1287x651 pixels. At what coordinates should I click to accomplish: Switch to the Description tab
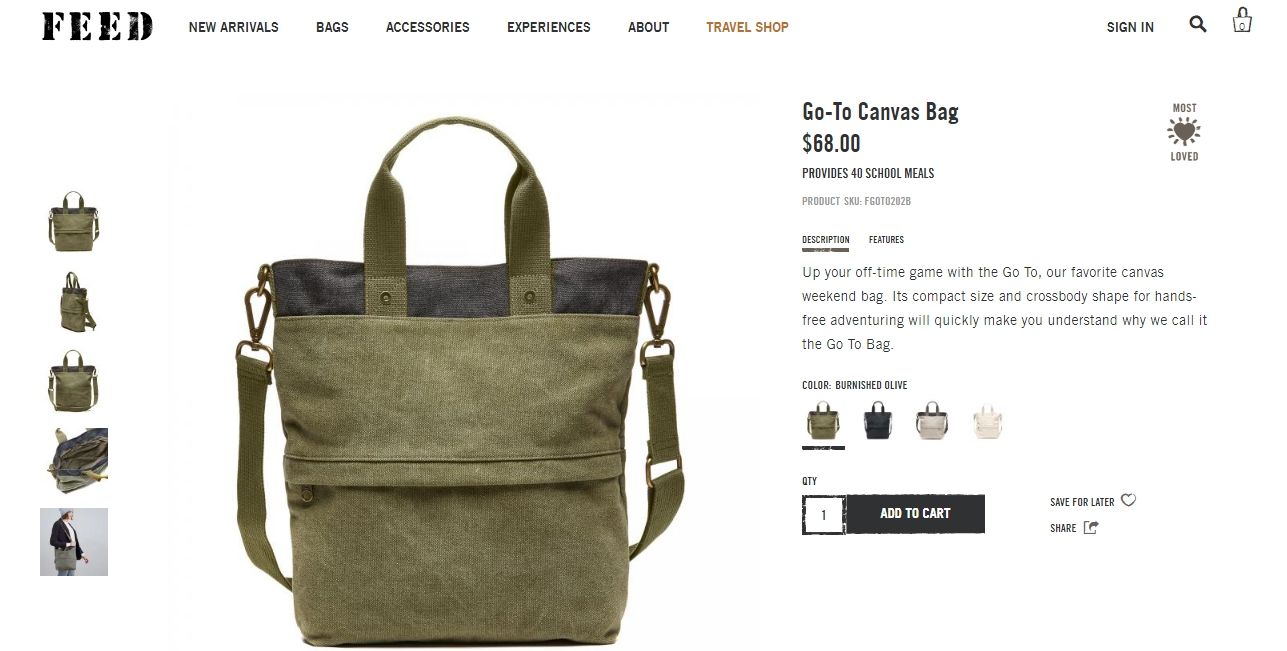pos(826,240)
